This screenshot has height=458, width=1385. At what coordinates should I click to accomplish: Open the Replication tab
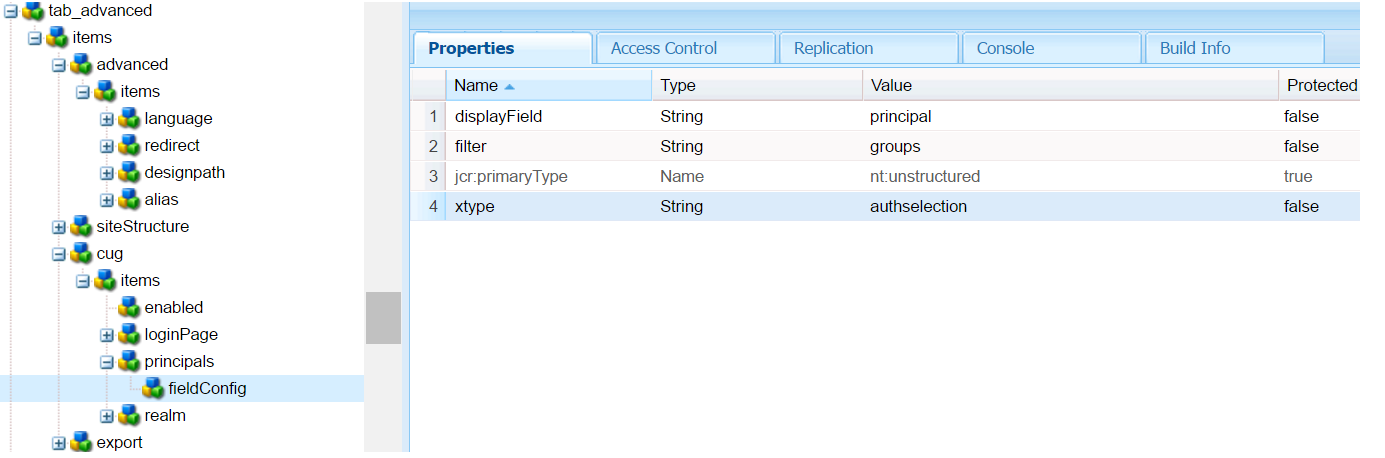[833, 48]
